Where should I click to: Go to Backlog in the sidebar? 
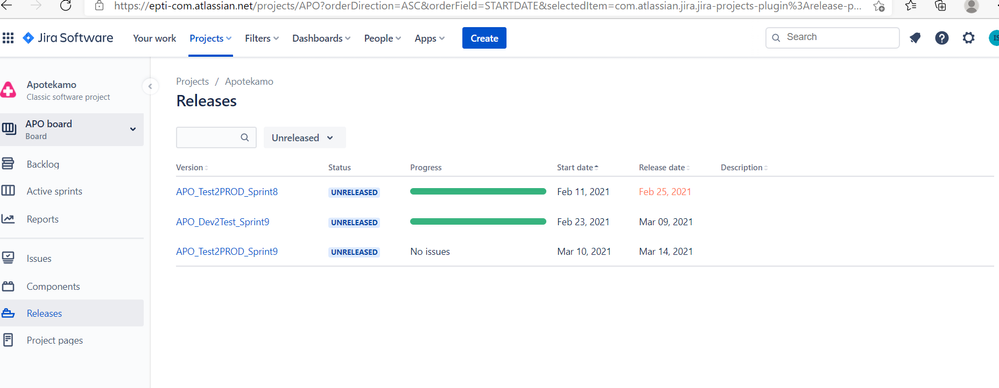pos(43,164)
